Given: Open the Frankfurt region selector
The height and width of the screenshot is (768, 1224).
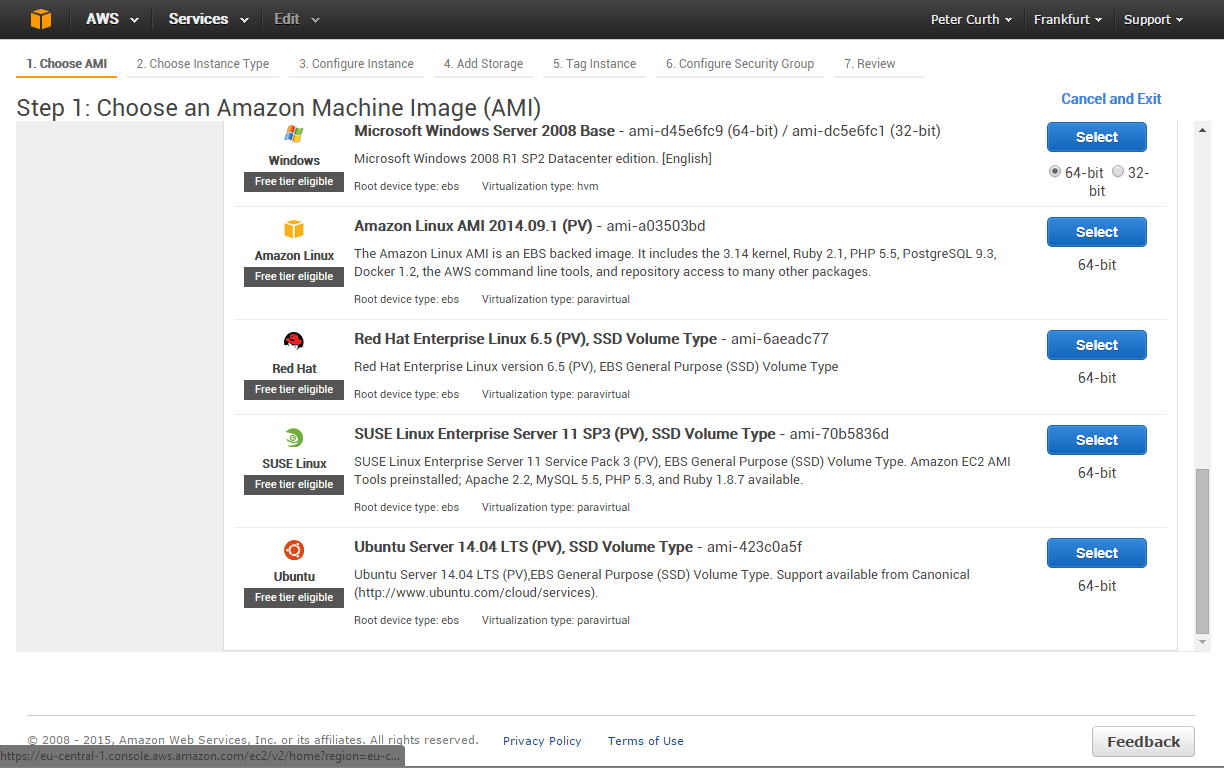Looking at the screenshot, I should click(1068, 20).
